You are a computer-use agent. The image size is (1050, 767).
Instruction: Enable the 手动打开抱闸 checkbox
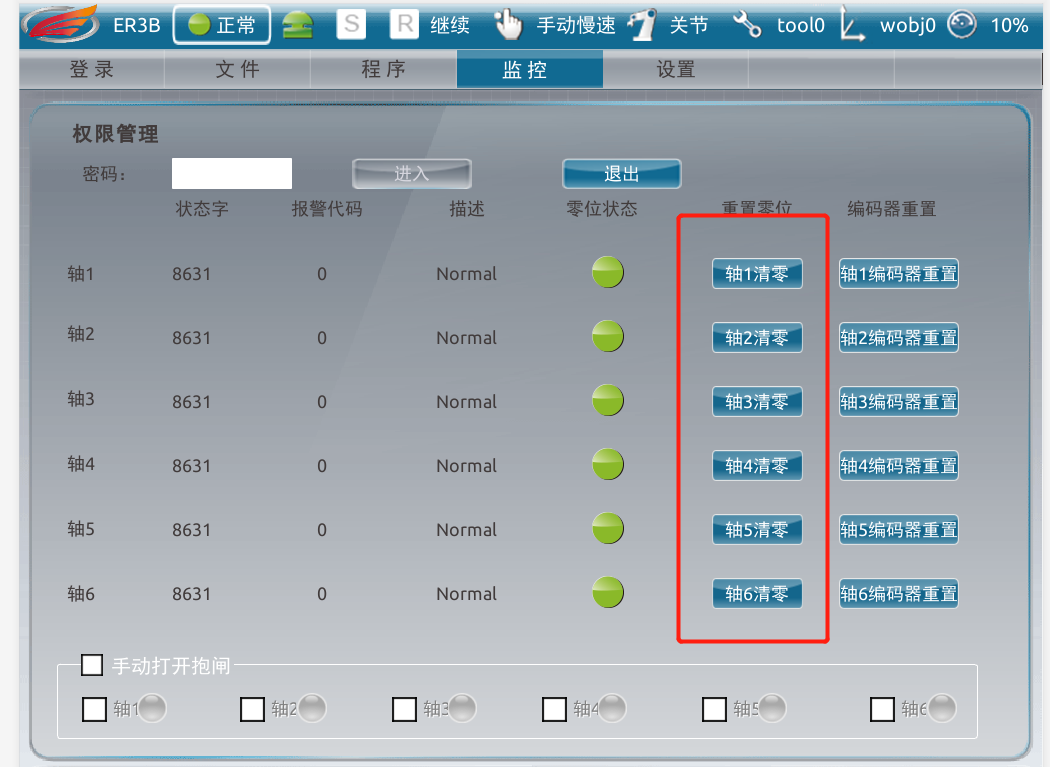(x=92, y=665)
